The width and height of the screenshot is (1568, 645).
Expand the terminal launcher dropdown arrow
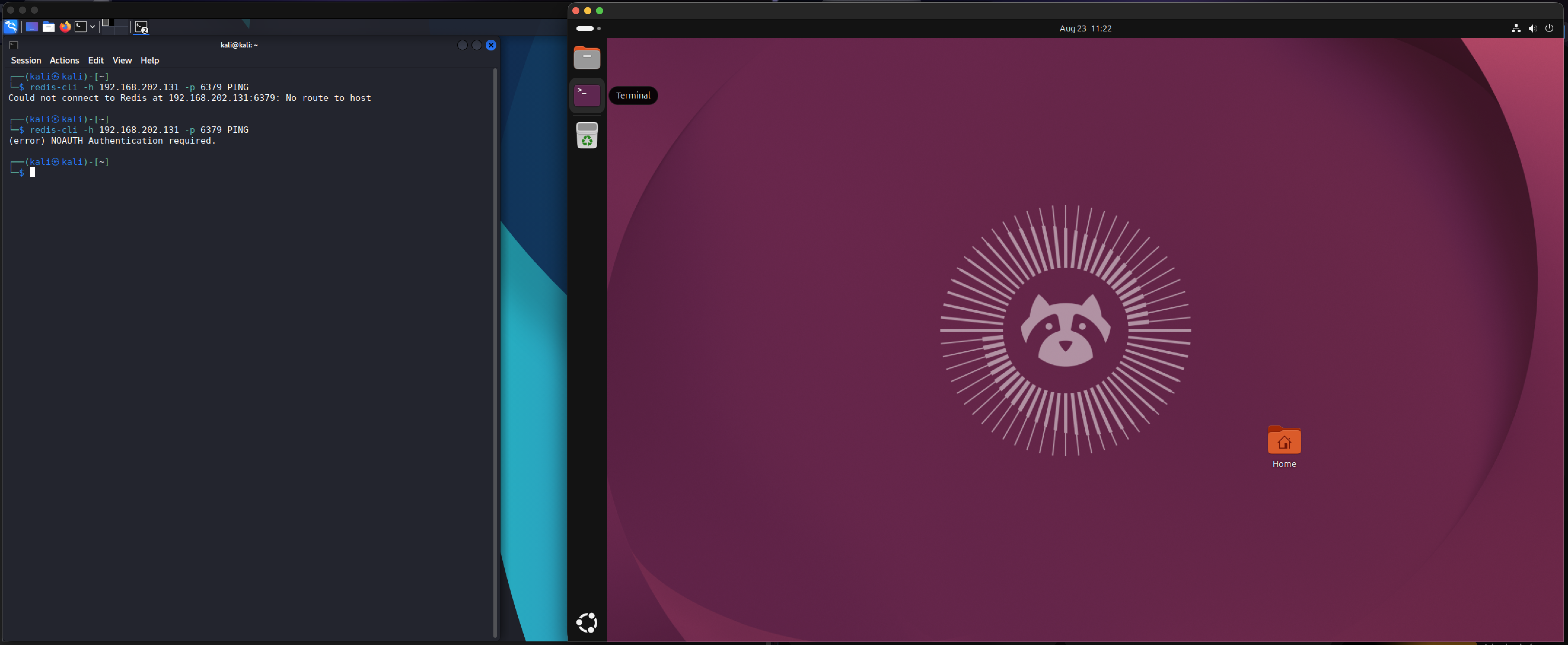93,27
